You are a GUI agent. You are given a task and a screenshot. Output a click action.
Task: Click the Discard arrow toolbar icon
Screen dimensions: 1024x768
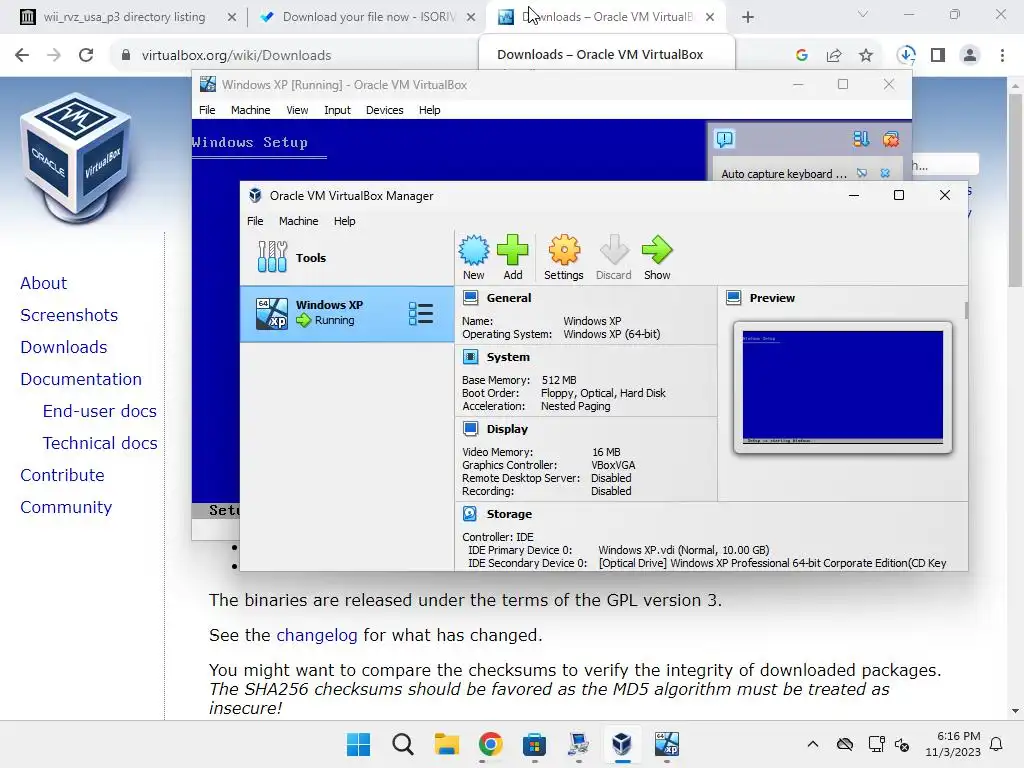tap(613, 258)
